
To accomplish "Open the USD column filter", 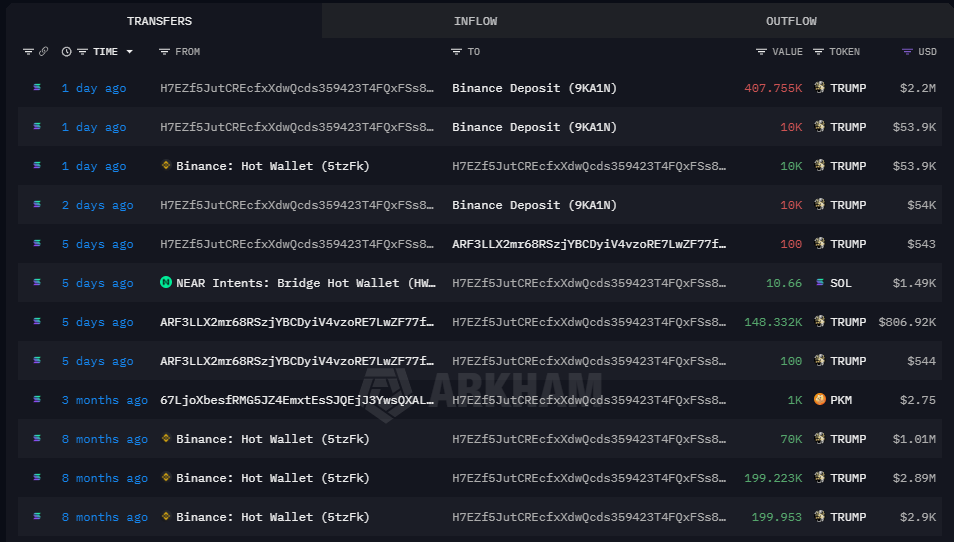I will tap(907, 51).
